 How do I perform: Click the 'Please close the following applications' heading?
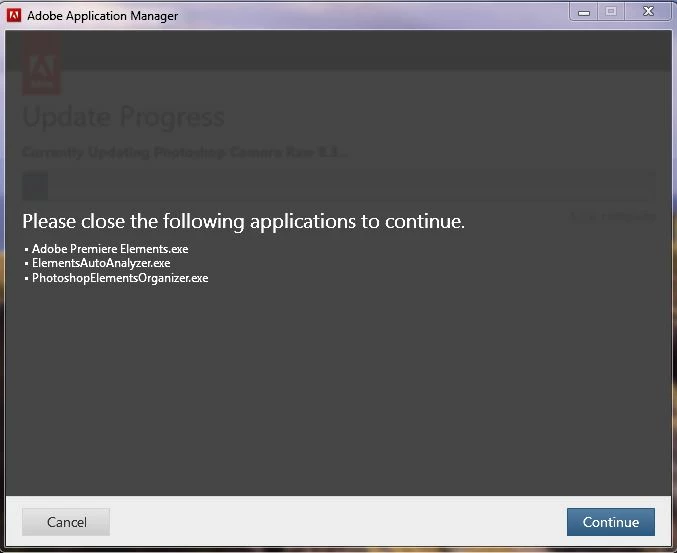pos(244,221)
